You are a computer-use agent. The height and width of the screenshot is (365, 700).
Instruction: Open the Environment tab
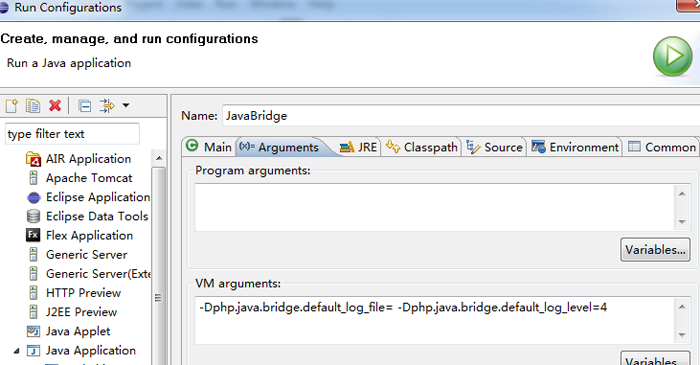[575, 147]
